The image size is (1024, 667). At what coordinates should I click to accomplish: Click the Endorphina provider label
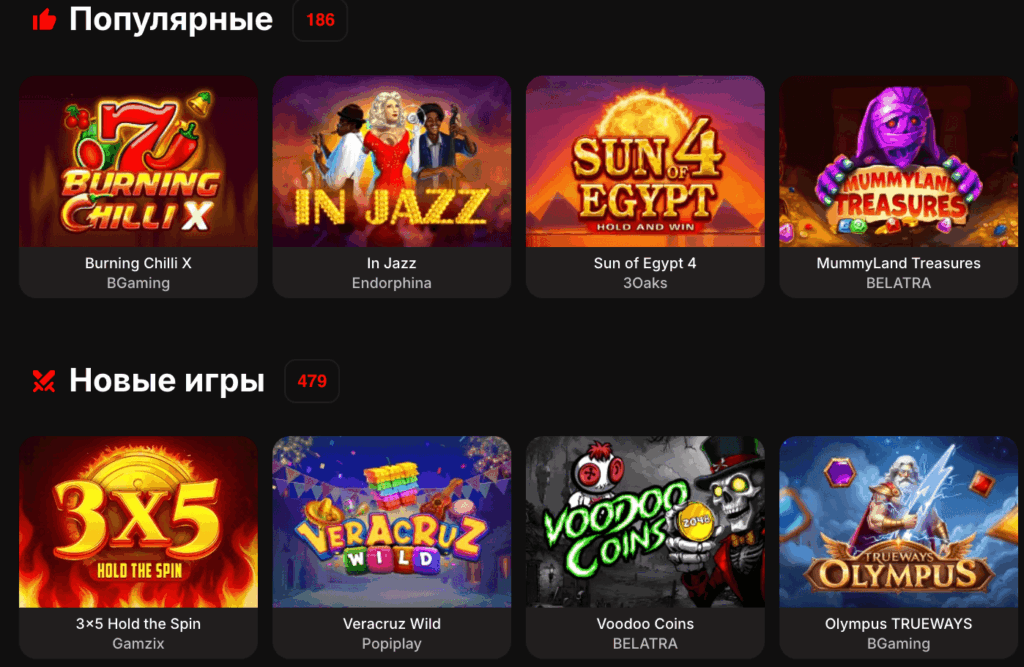pyautogui.click(x=392, y=283)
